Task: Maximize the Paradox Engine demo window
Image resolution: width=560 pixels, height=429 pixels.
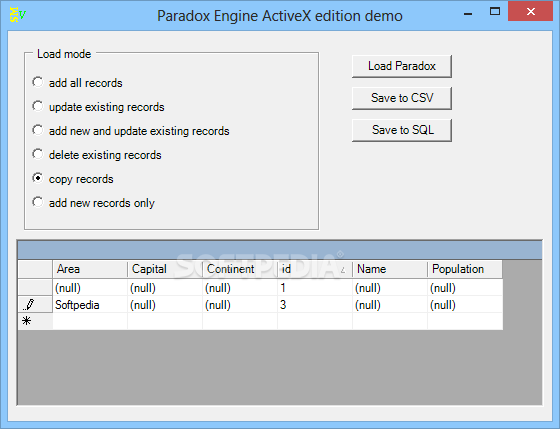Action: tap(495, 12)
